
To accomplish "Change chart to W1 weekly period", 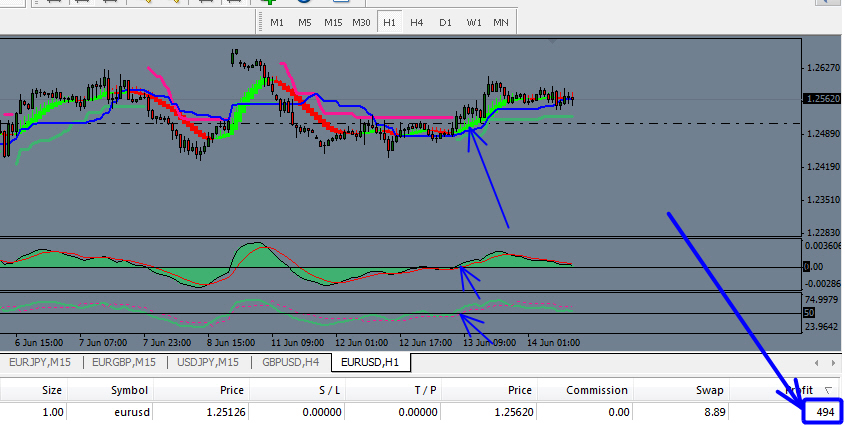I will pos(473,22).
